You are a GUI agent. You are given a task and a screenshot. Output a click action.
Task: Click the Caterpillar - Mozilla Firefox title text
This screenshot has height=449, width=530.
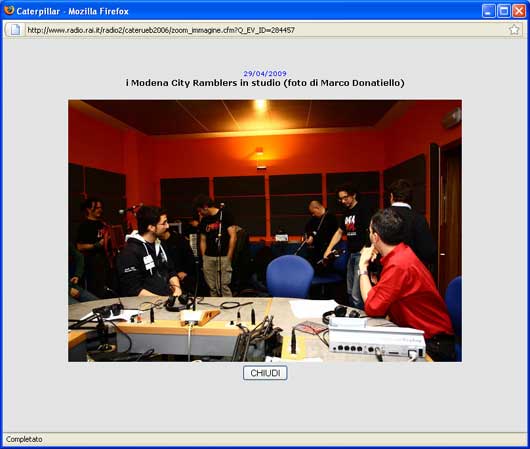tap(72, 11)
